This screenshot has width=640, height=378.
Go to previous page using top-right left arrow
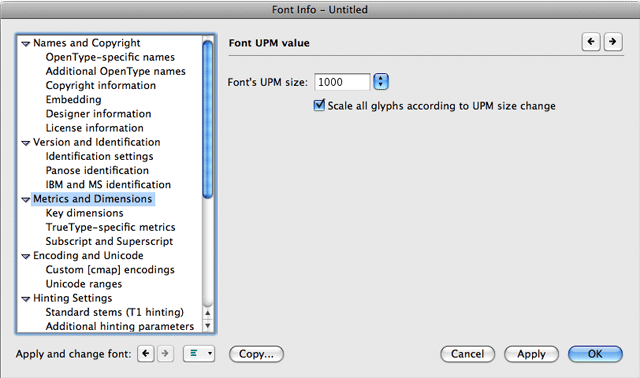(591, 42)
